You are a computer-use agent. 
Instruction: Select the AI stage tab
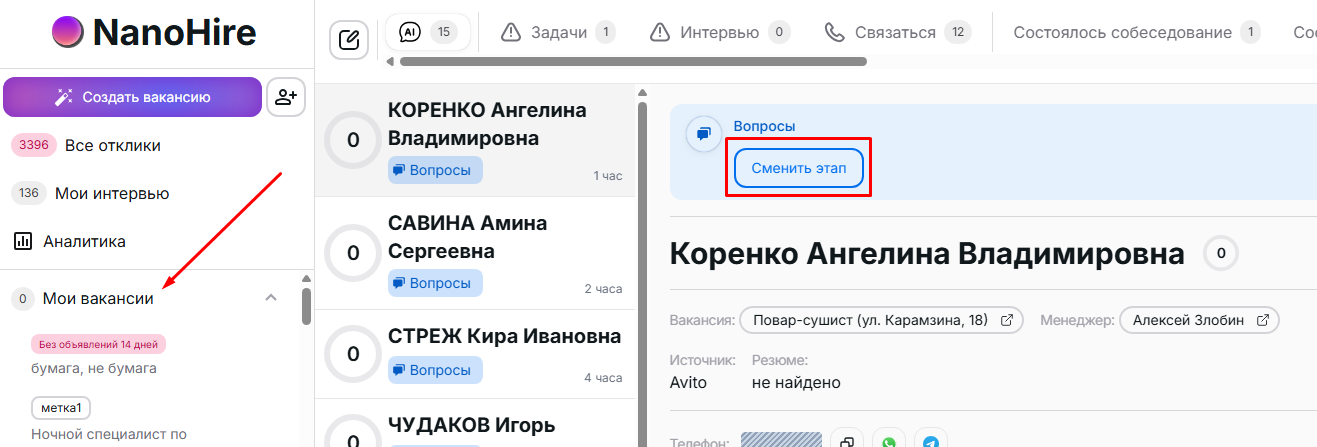point(428,32)
